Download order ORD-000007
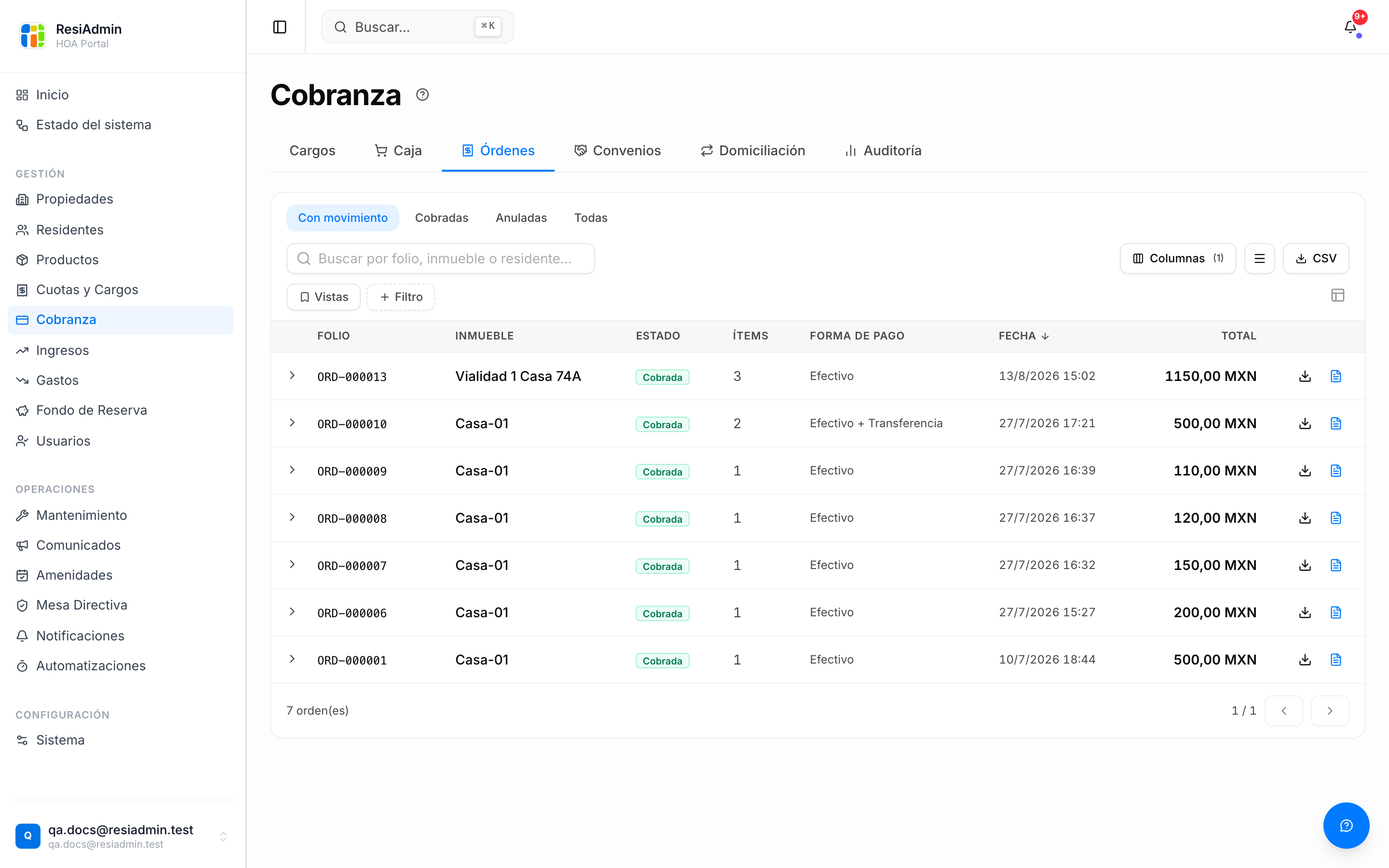 1305,565
